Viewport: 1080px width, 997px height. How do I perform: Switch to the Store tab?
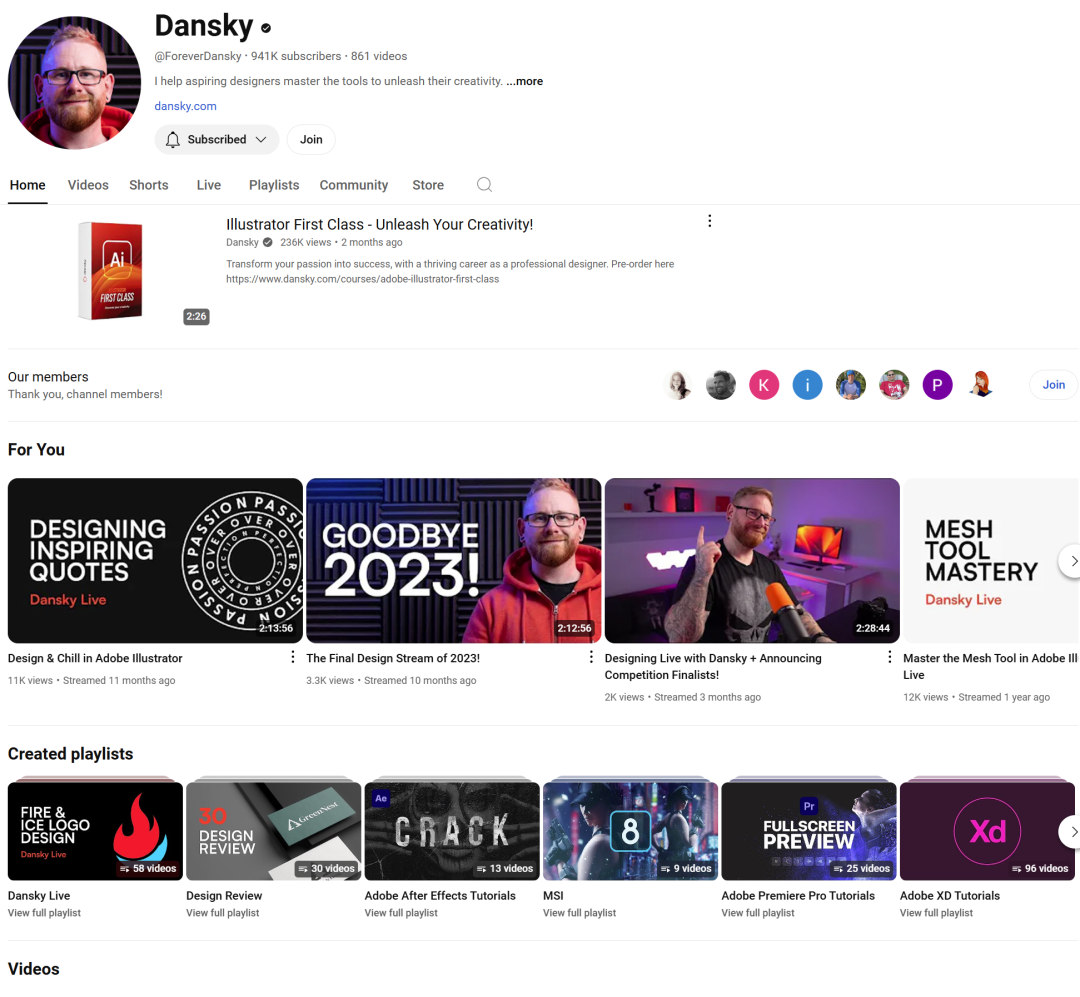[x=428, y=185]
